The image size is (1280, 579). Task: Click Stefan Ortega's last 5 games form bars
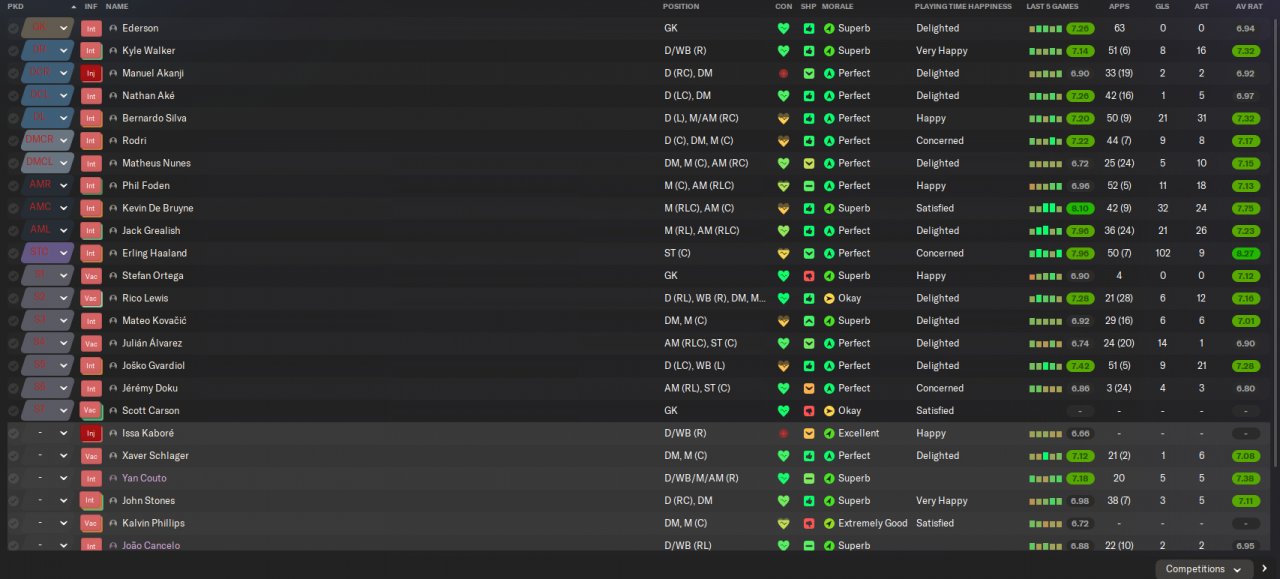pos(1045,276)
